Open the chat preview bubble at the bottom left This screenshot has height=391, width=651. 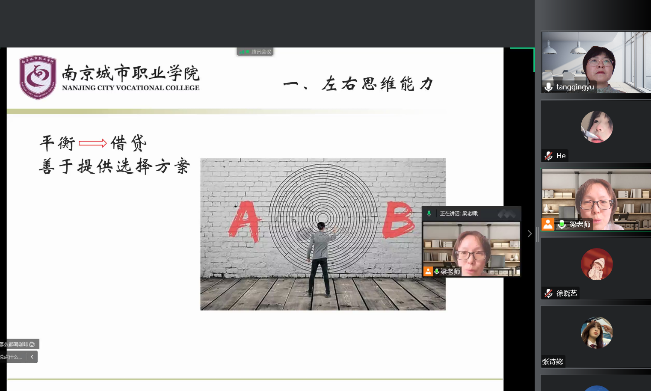(x=14, y=357)
